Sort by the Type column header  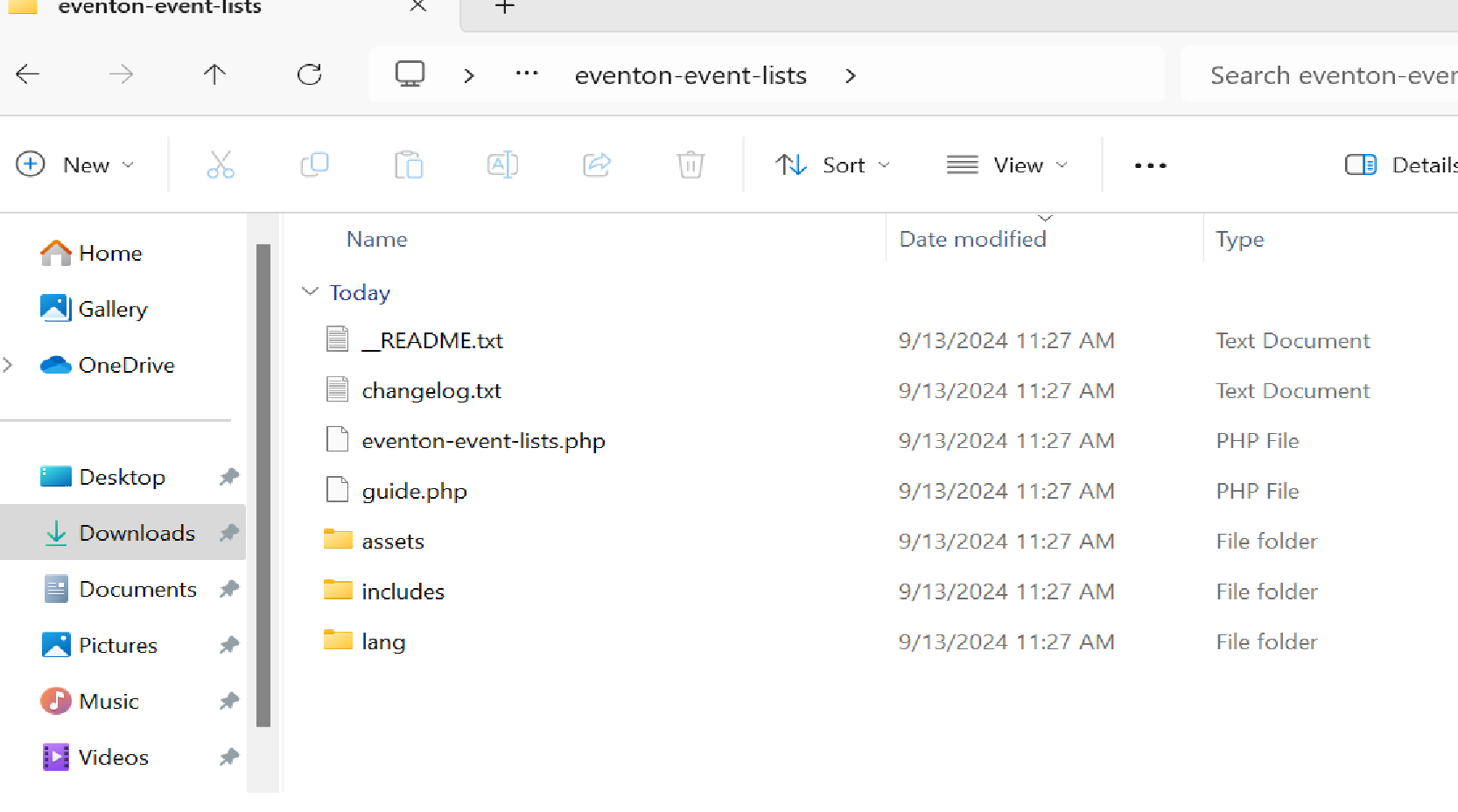[1239, 239]
